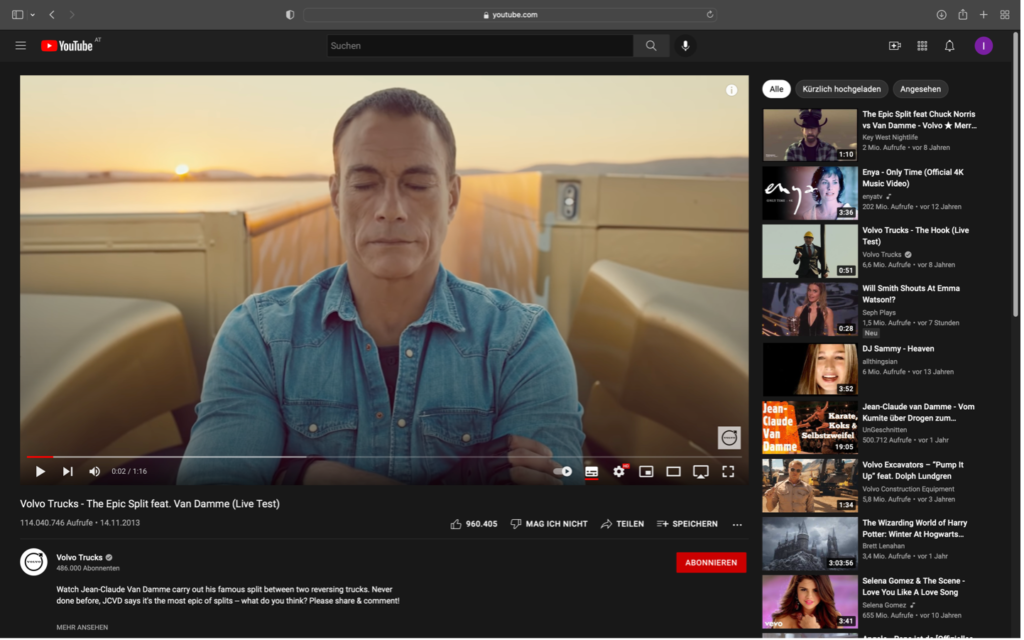Toggle the Safari sidebar button

coord(18,14)
